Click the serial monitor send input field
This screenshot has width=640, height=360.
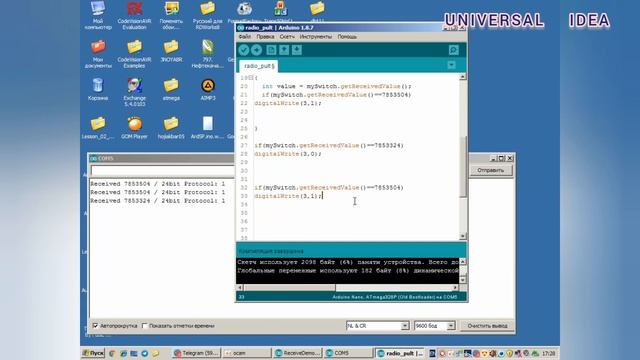(163, 170)
